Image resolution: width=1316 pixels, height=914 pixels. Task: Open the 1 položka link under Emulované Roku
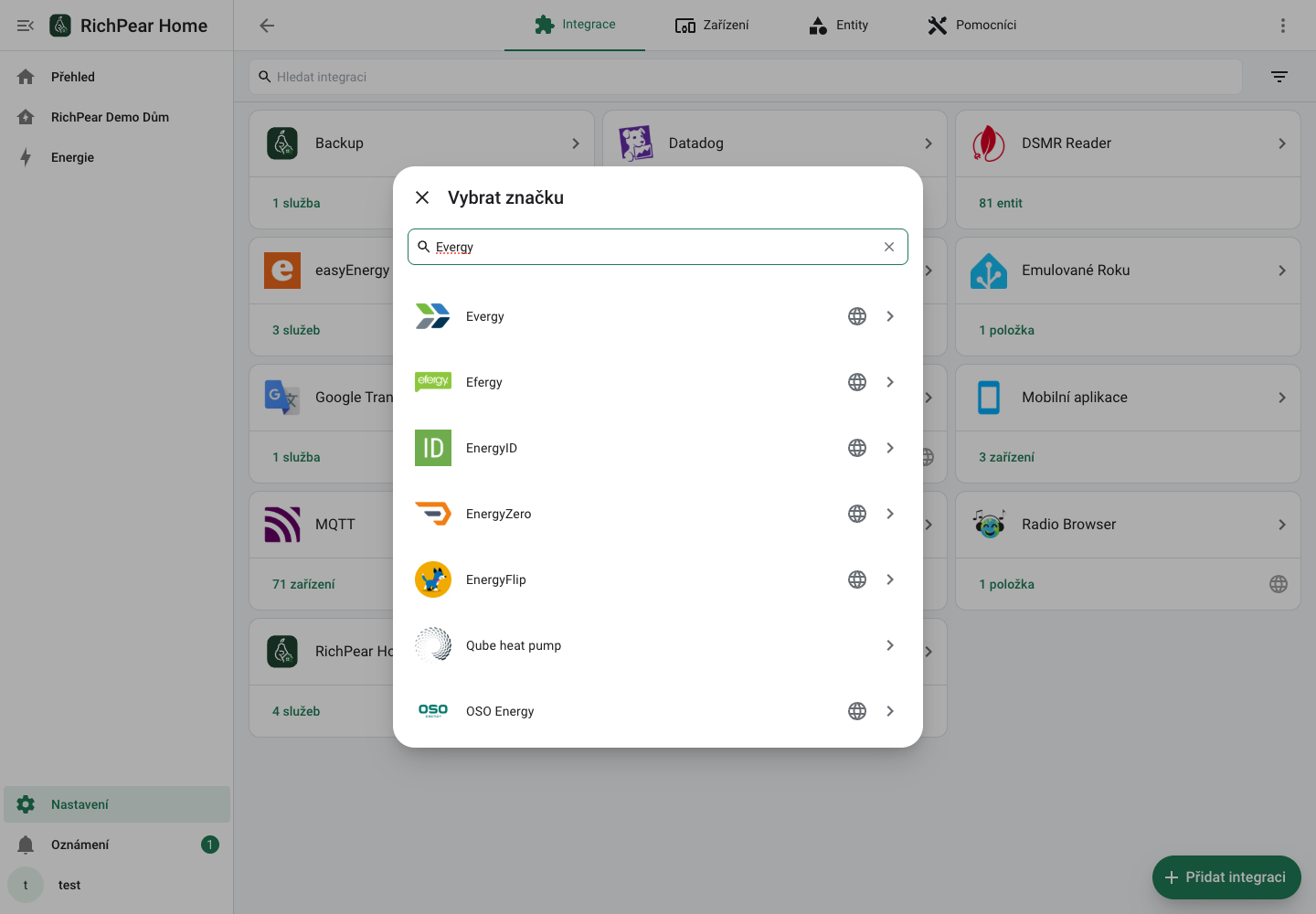[1007, 330]
